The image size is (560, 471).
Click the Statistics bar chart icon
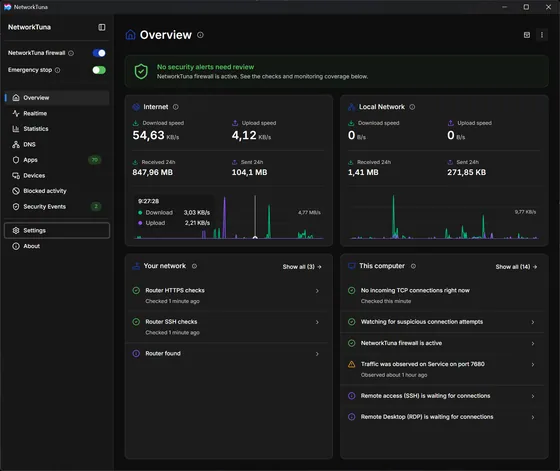16,129
